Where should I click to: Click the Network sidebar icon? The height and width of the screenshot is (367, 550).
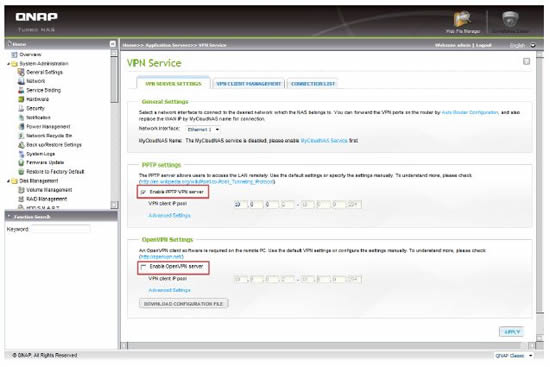pos(21,81)
